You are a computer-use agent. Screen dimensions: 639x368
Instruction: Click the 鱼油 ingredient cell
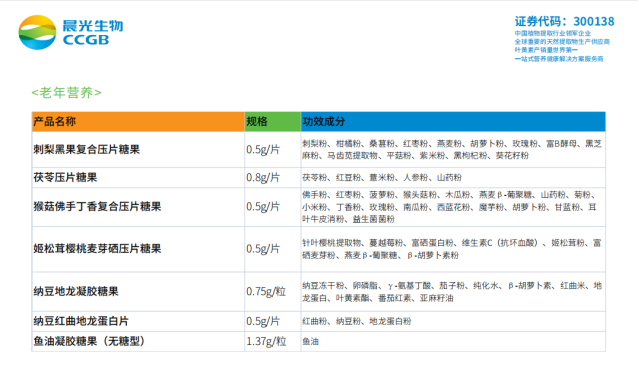pos(453,342)
